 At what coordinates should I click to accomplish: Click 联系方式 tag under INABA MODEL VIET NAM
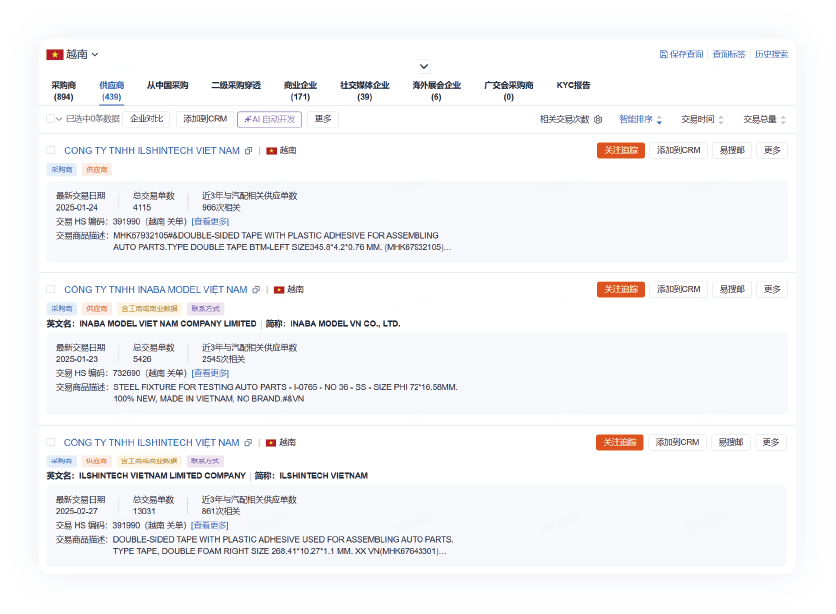click(x=205, y=309)
